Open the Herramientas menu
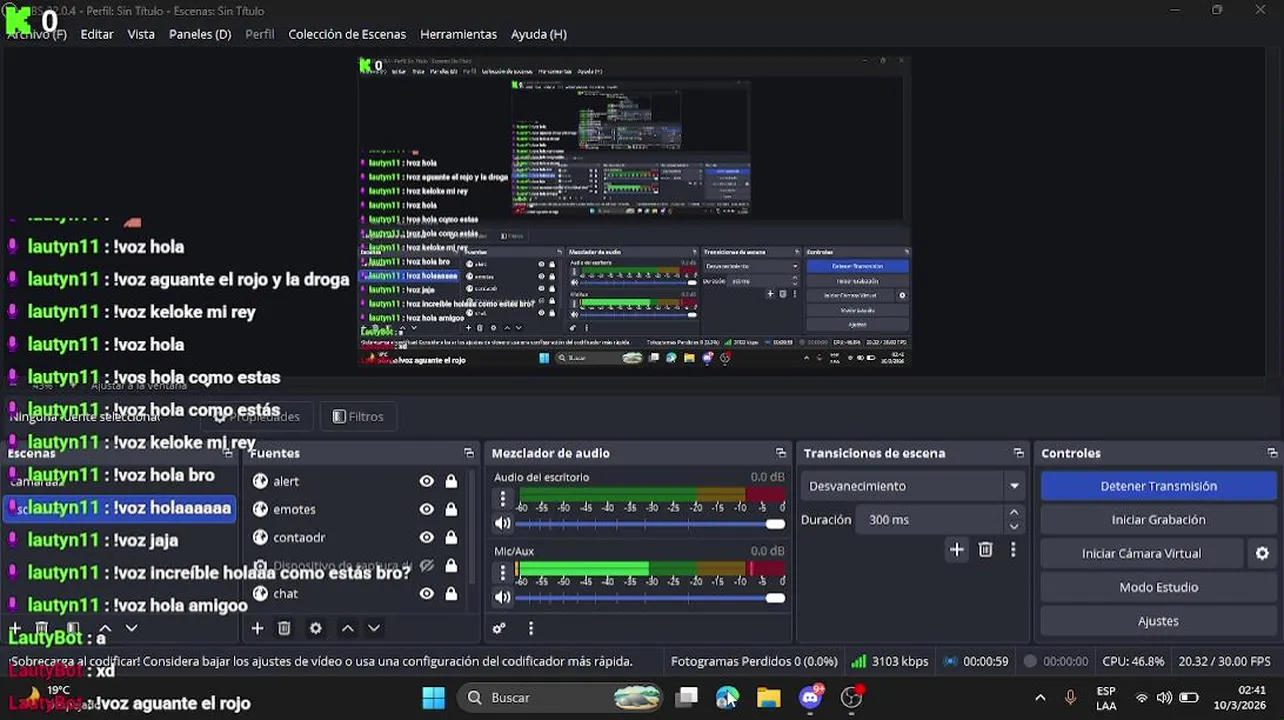 (x=458, y=34)
